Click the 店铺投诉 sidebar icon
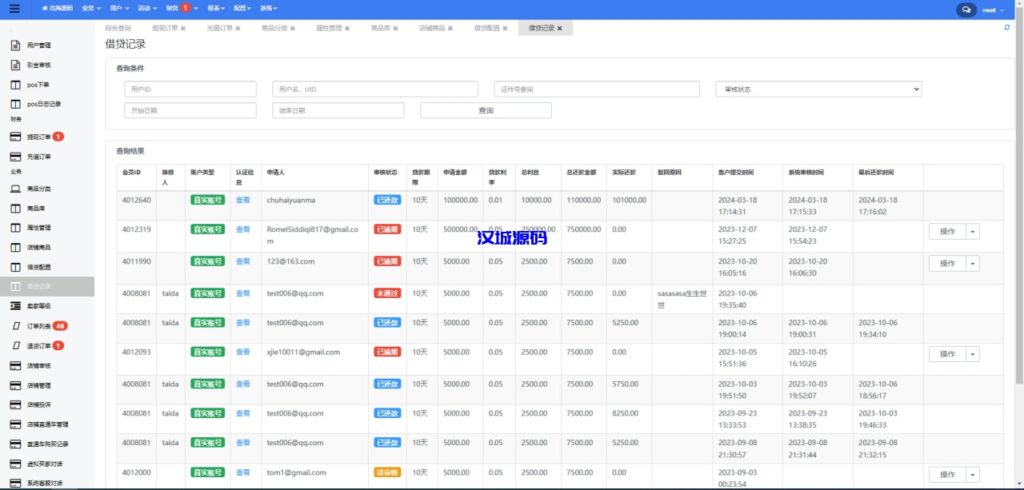The width and height of the screenshot is (1024, 490). 16,404
